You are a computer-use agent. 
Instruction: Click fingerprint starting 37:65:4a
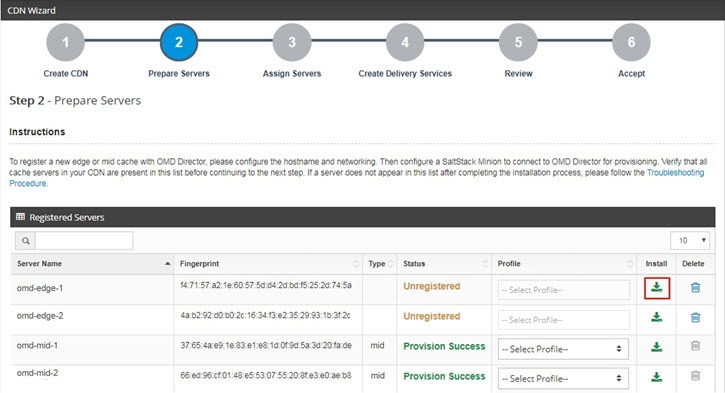(266, 345)
